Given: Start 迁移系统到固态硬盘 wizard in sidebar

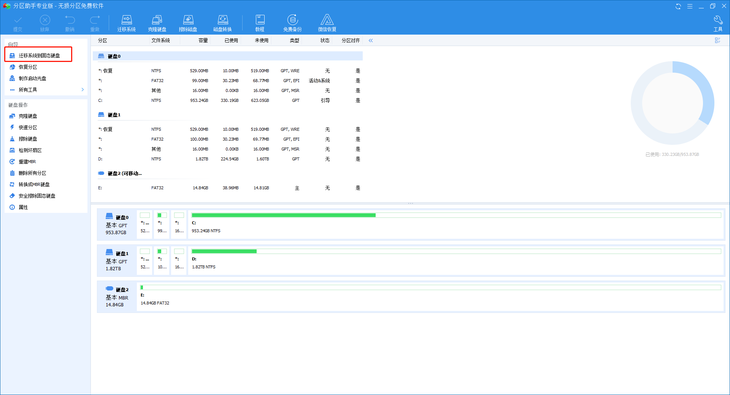Looking at the screenshot, I should [x=39, y=55].
